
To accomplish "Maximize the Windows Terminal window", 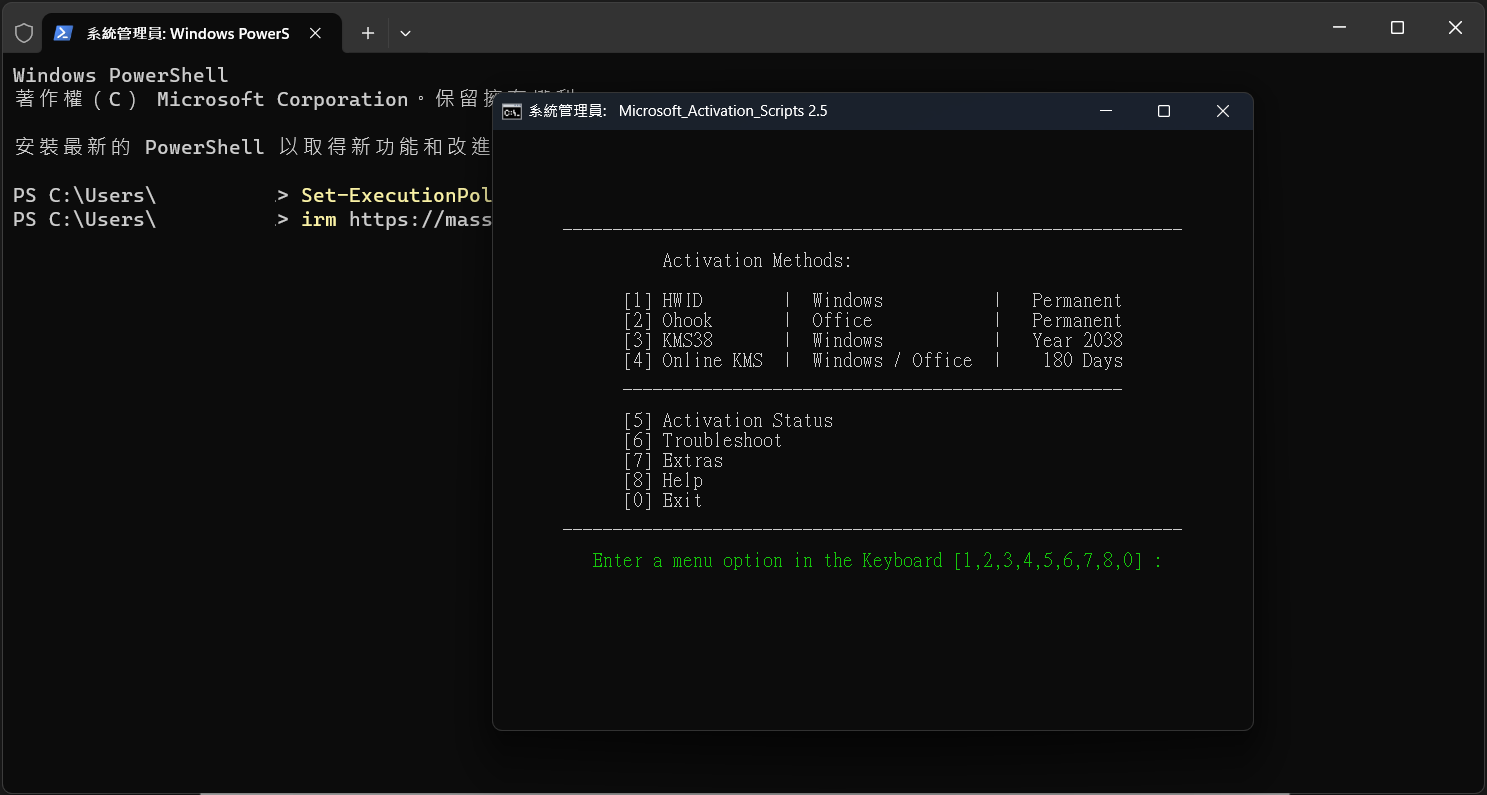I will tap(1397, 28).
